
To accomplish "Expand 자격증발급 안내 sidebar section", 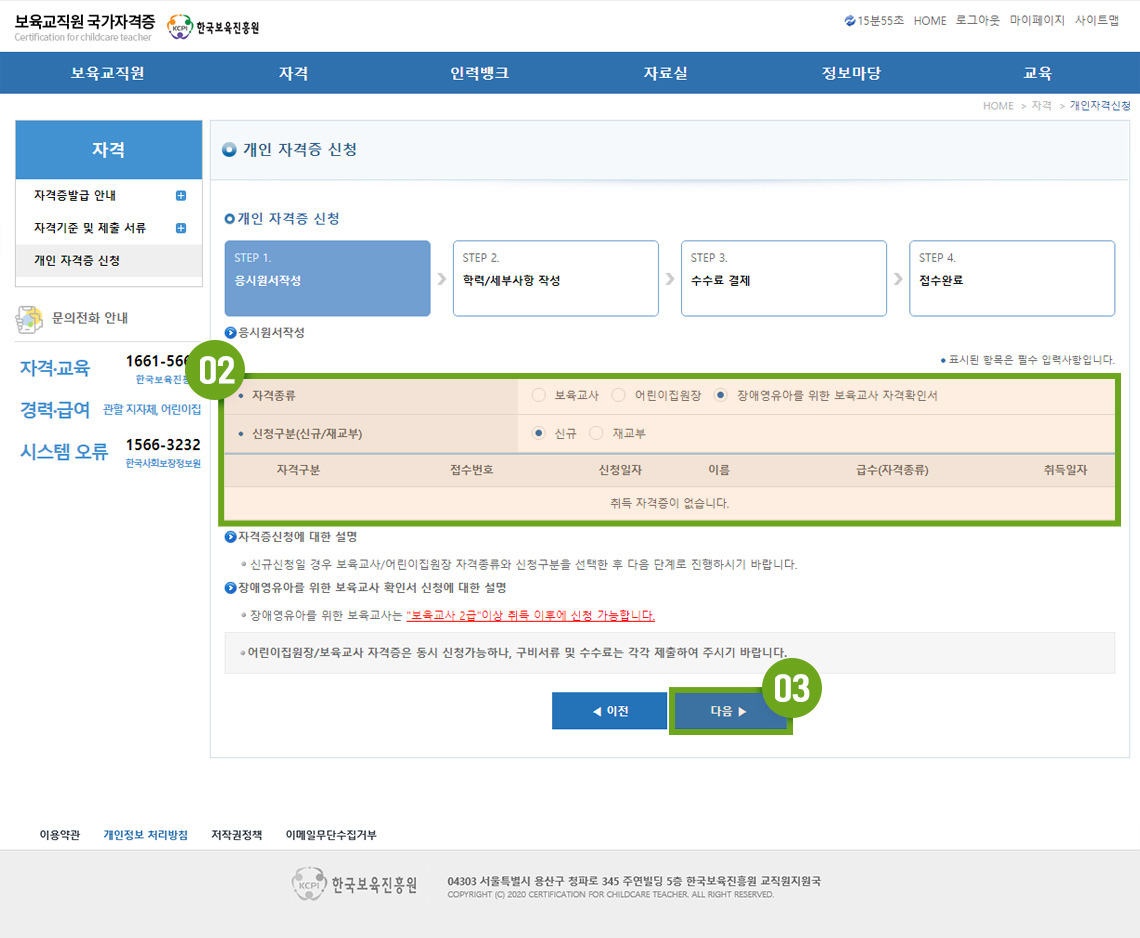I will tap(181, 196).
